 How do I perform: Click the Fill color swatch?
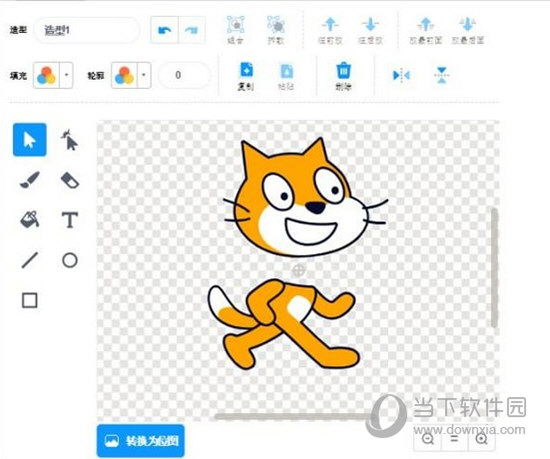[x=46, y=75]
